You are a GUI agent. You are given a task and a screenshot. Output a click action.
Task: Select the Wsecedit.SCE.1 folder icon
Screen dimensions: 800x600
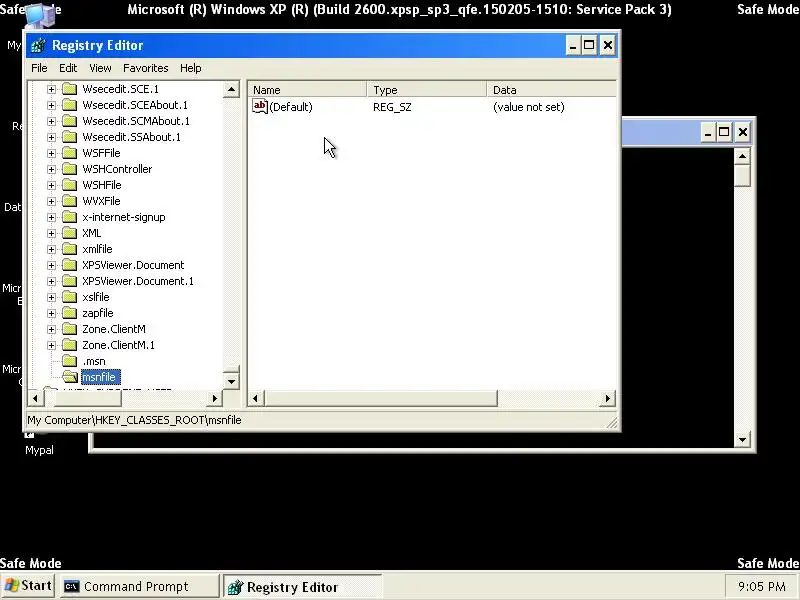(x=69, y=89)
